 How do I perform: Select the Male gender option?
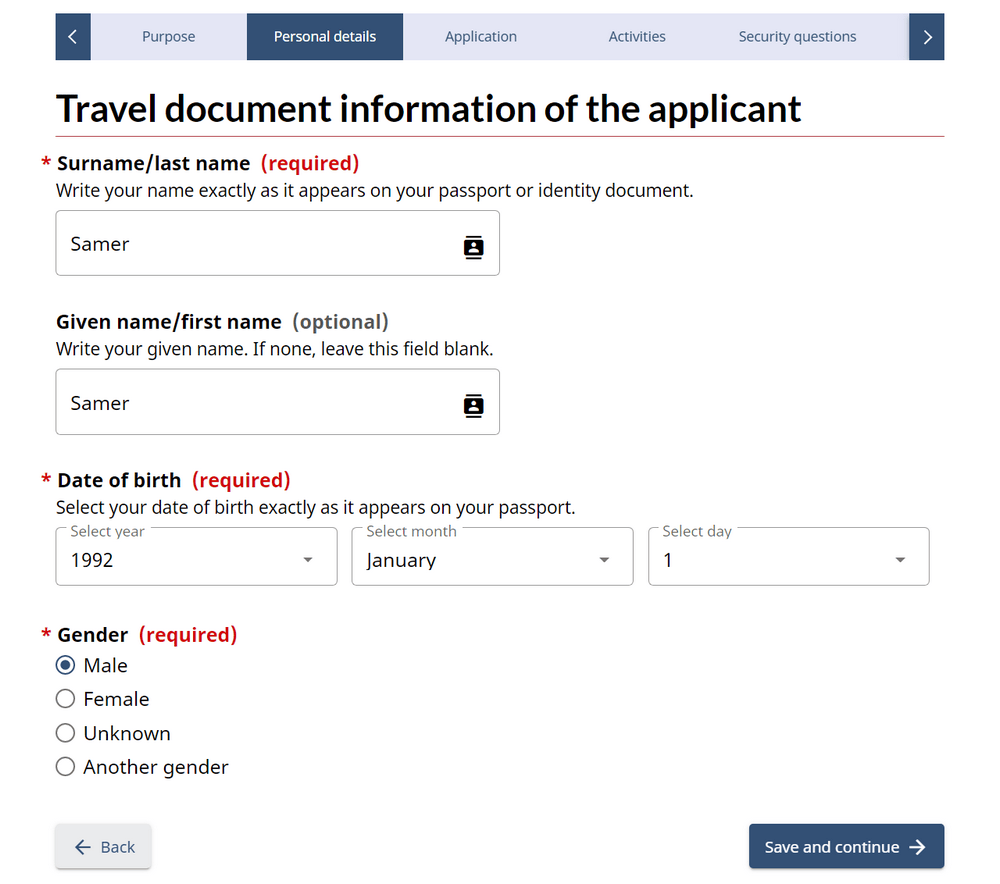[x=66, y=666]
